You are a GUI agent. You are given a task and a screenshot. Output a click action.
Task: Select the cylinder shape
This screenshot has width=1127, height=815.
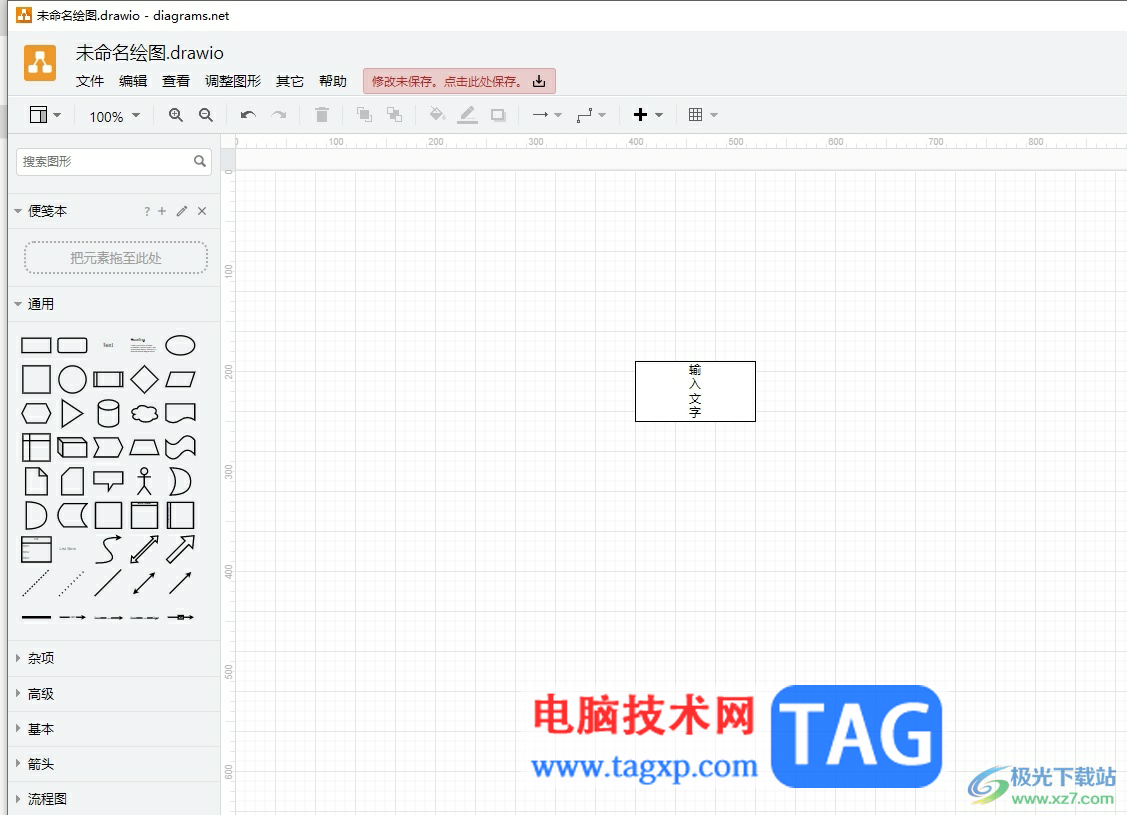coord(109,414)
